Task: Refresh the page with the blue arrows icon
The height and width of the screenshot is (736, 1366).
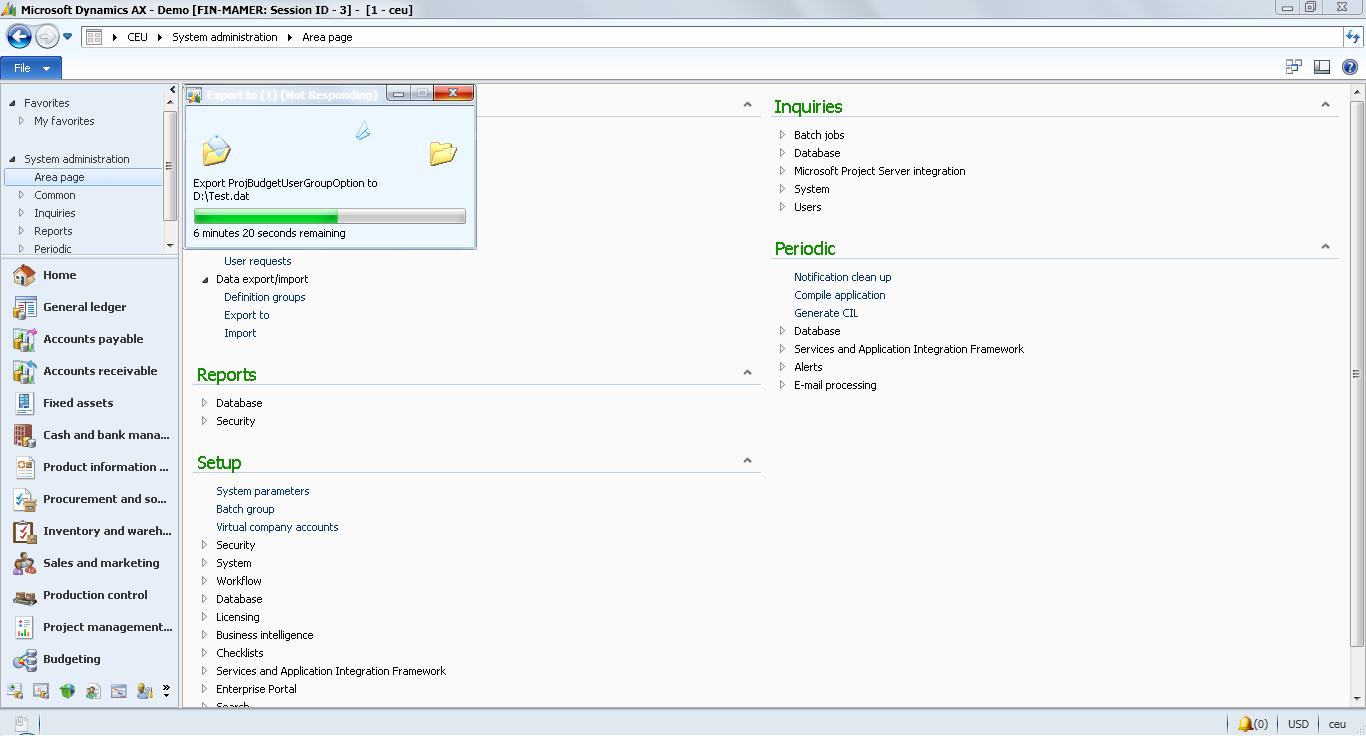Action: coord(1353,37)
